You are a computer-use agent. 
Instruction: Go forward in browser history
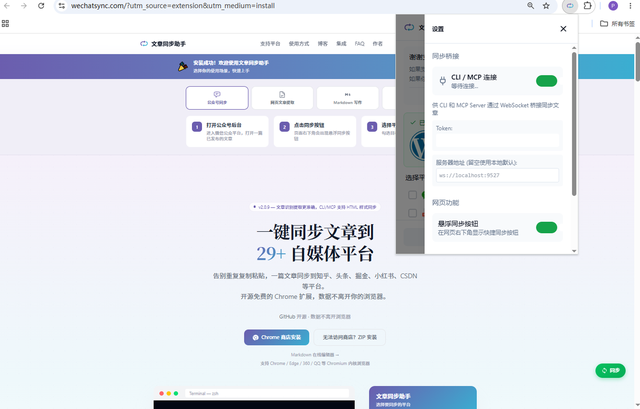[x=24, y=6]
